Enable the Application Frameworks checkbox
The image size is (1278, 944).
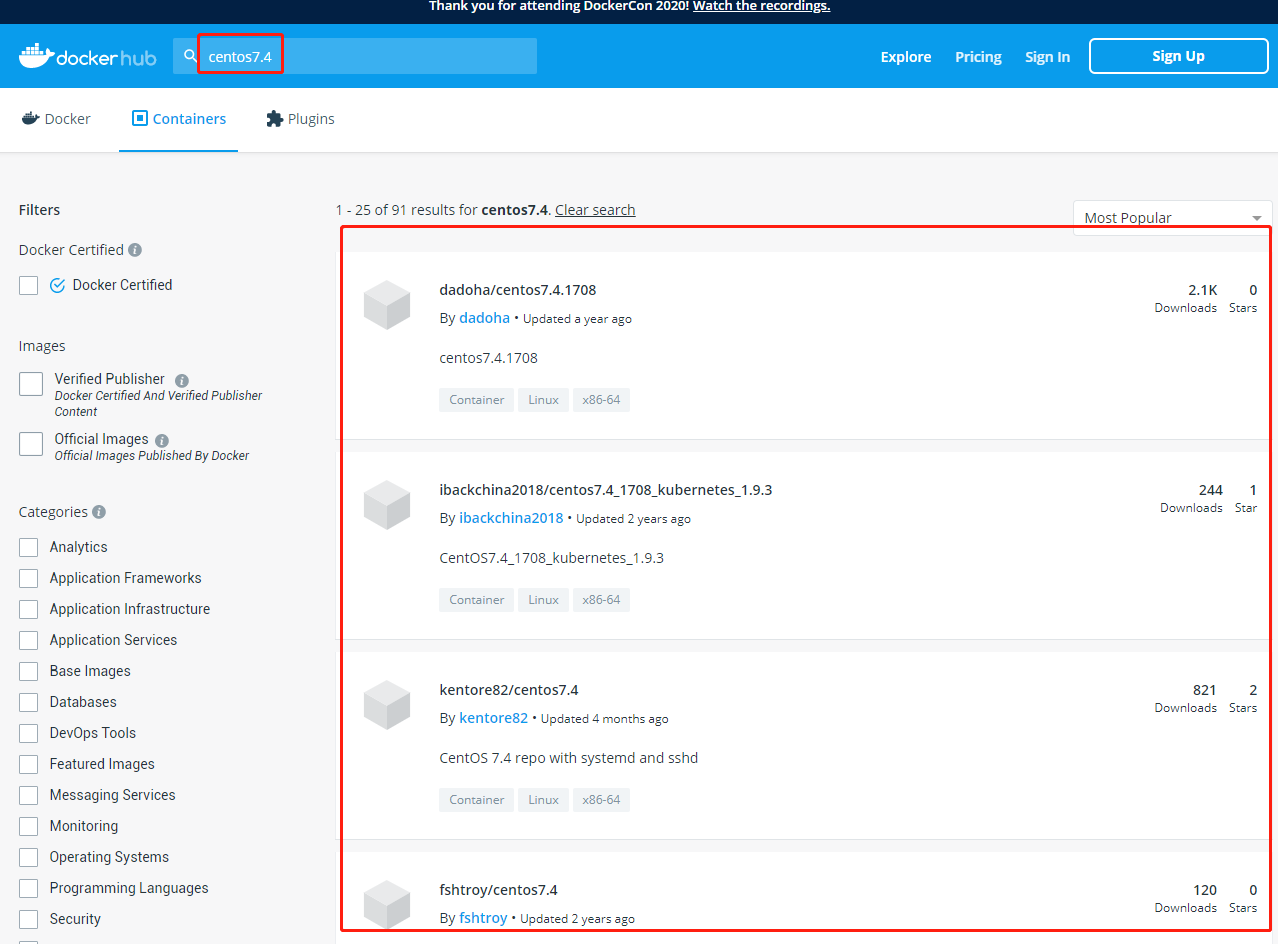tap(29, 578)
